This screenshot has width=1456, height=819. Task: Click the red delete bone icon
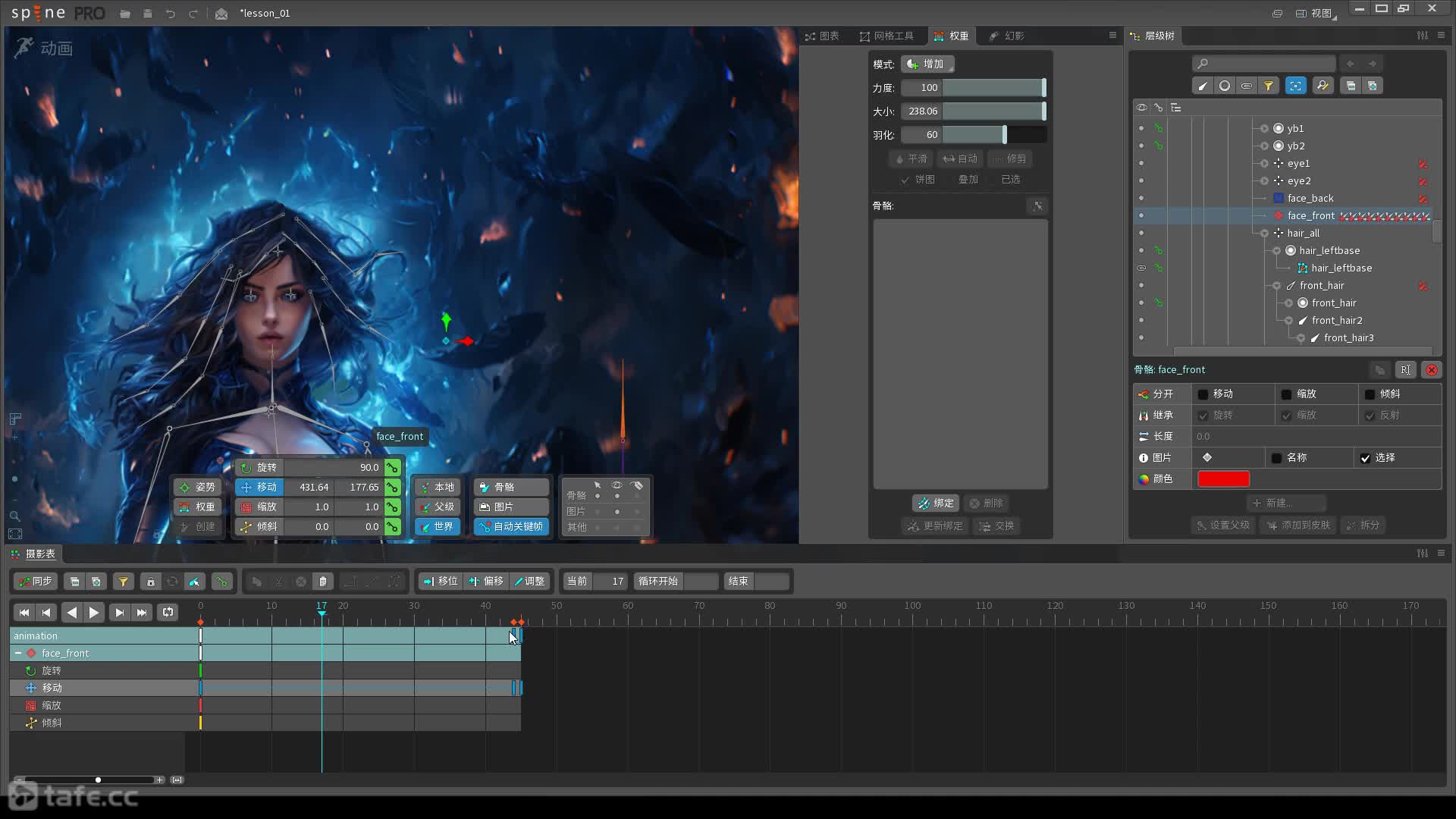[x=1432, y=370]
